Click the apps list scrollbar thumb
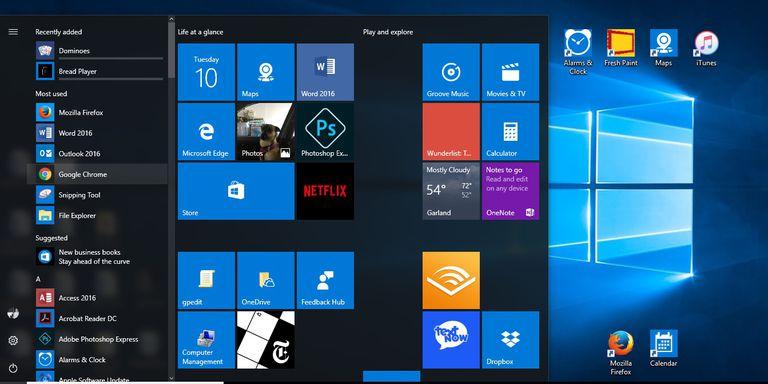Screen dimensions: 768x384 tap(171, 50)
